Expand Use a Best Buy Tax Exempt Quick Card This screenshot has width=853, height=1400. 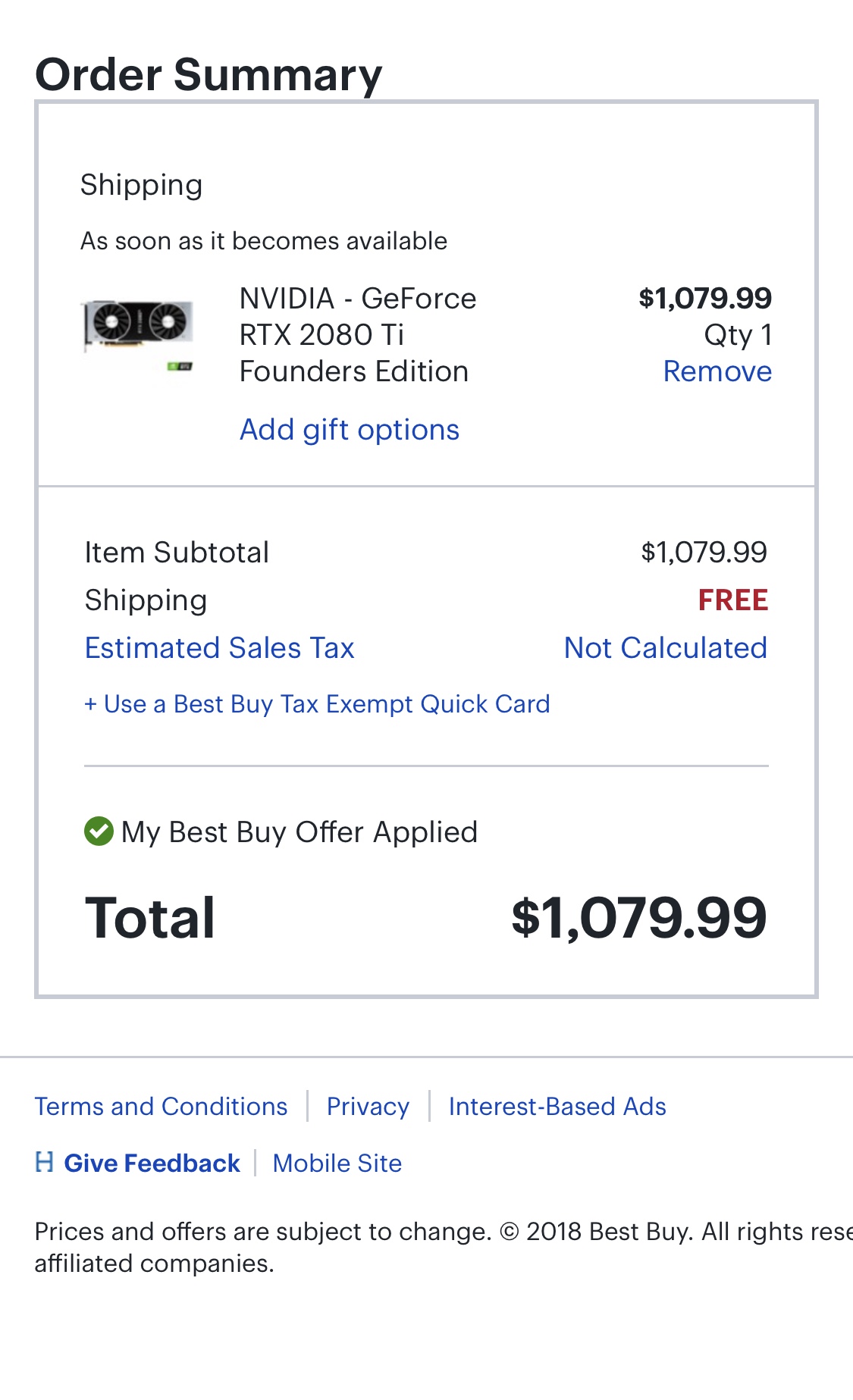pos(317,704)
